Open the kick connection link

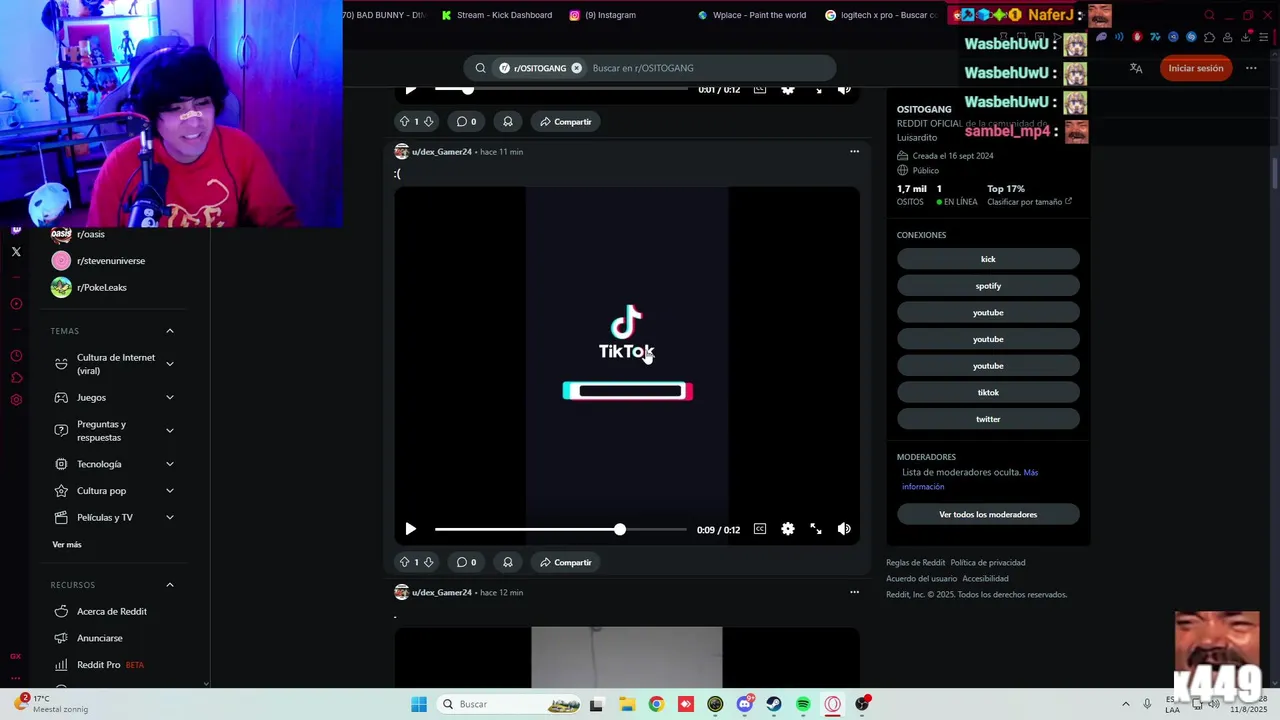[988, 259]
